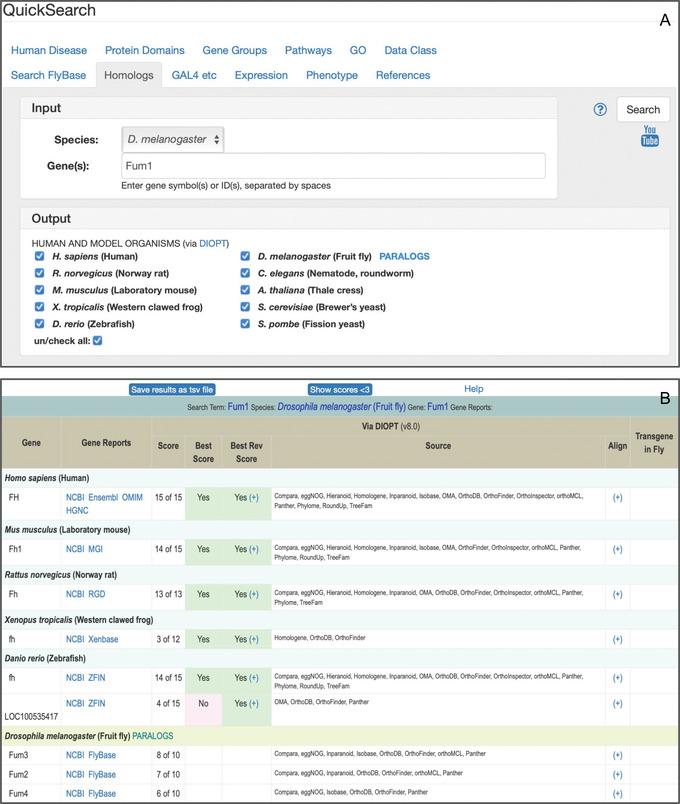The height and width of the screenshot is (804, 680).
Task: Switch to the Human Disease tab
Action: [x=49, y=50]
